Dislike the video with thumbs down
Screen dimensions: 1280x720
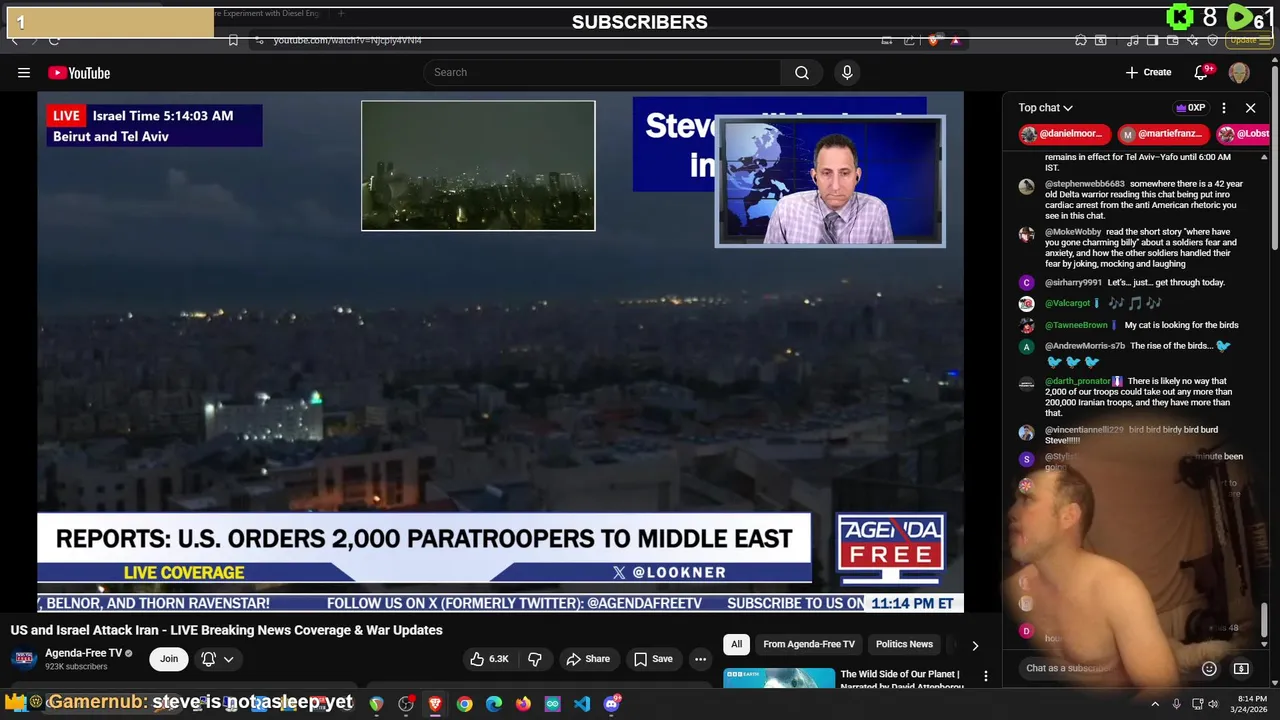point(535,659)
